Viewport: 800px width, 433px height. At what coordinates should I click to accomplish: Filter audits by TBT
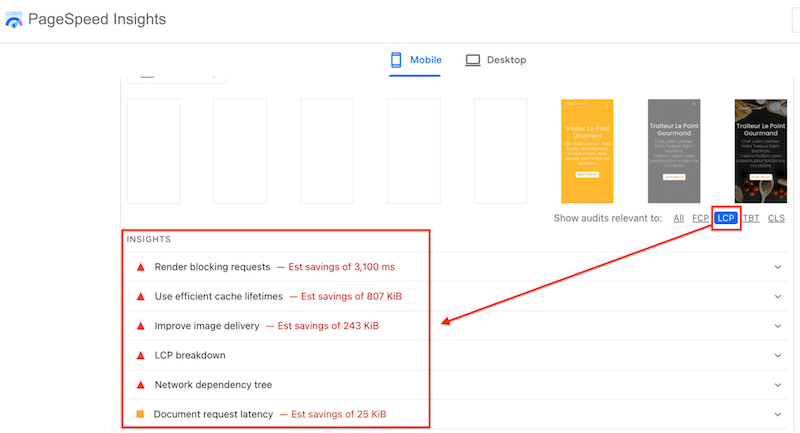tap(751, 218)
